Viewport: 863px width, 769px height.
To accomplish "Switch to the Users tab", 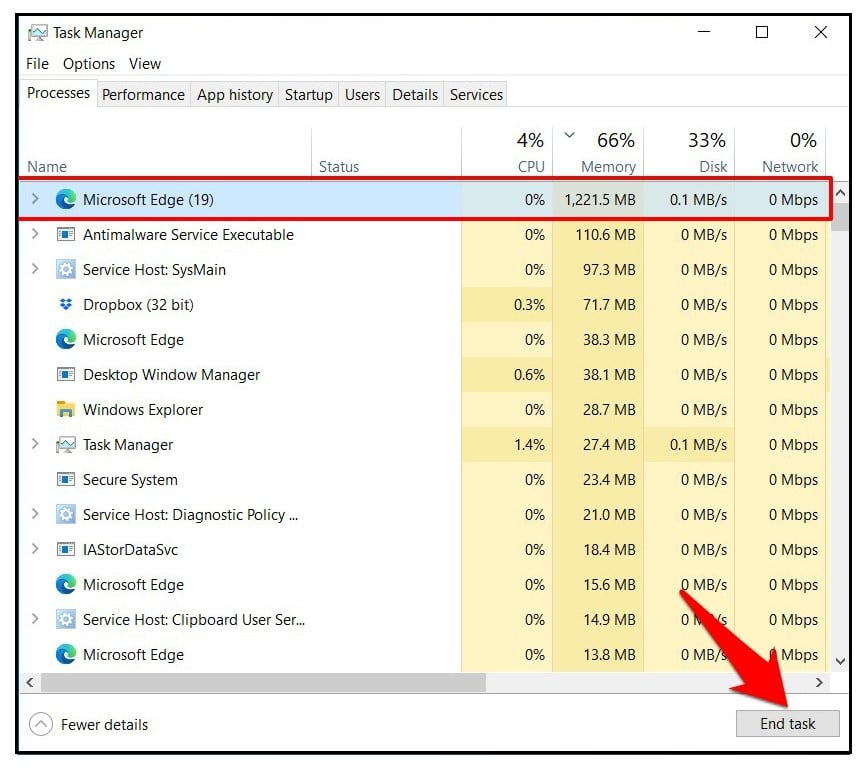I will (362, 95).
